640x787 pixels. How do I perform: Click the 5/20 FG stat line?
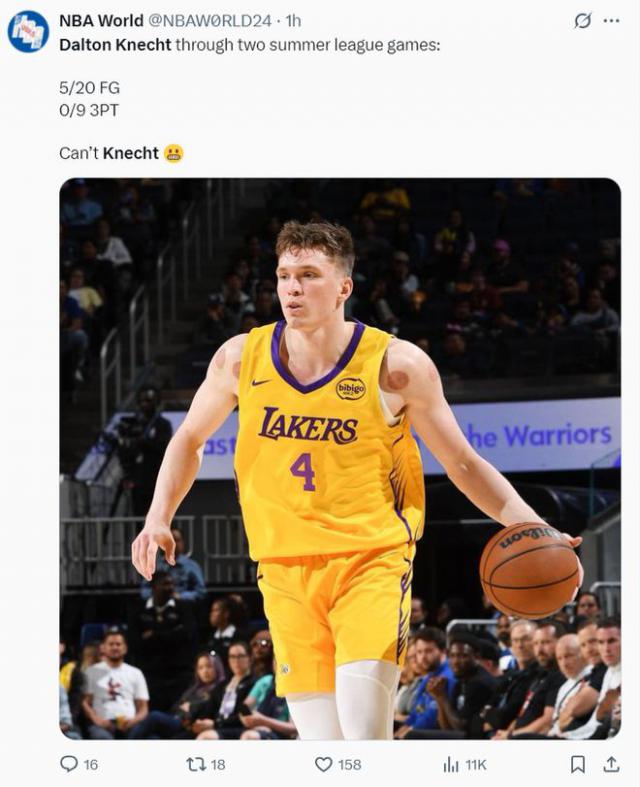coord(89,88)
